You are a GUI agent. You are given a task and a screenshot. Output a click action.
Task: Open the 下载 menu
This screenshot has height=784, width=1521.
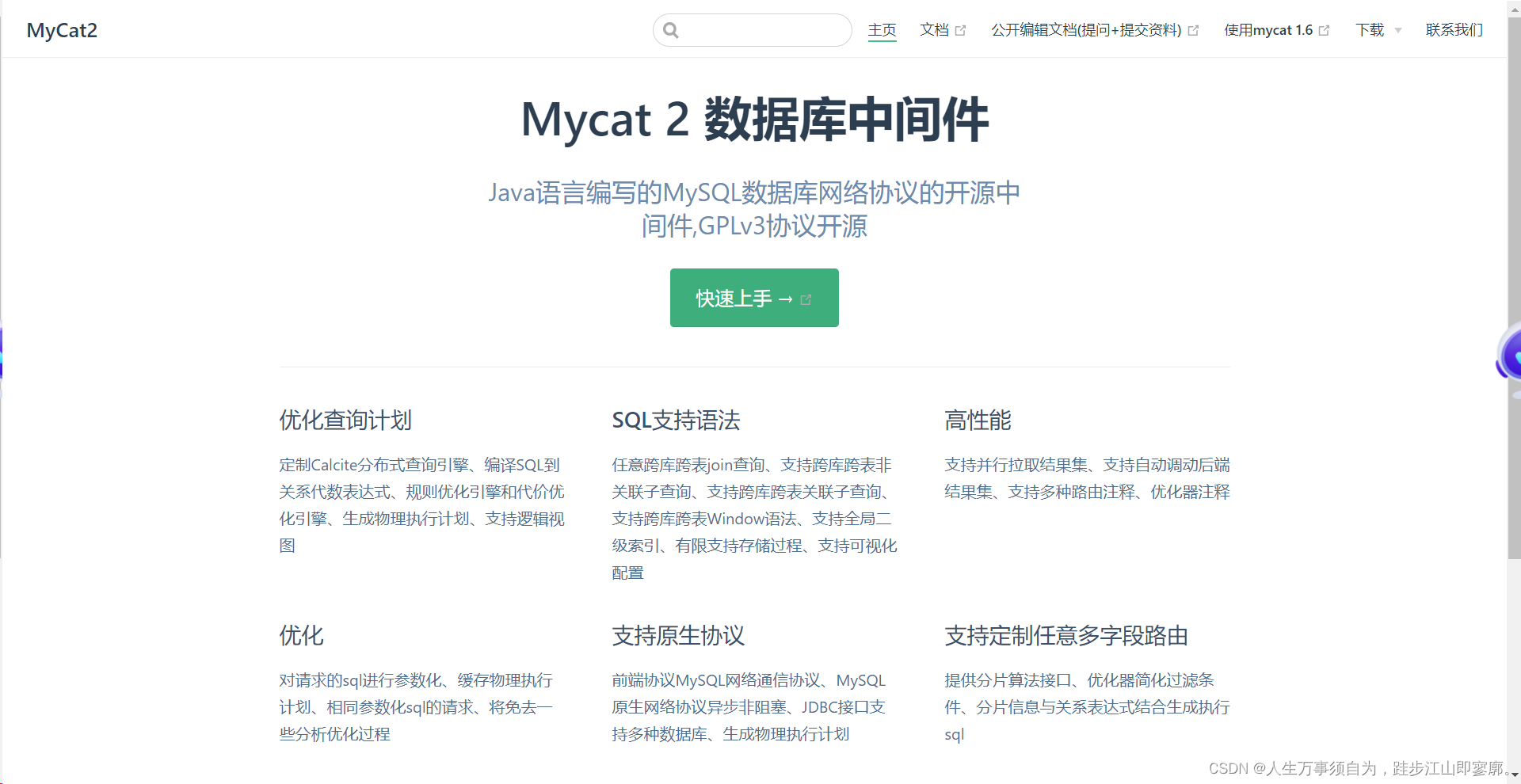[x=1369, y=30]
